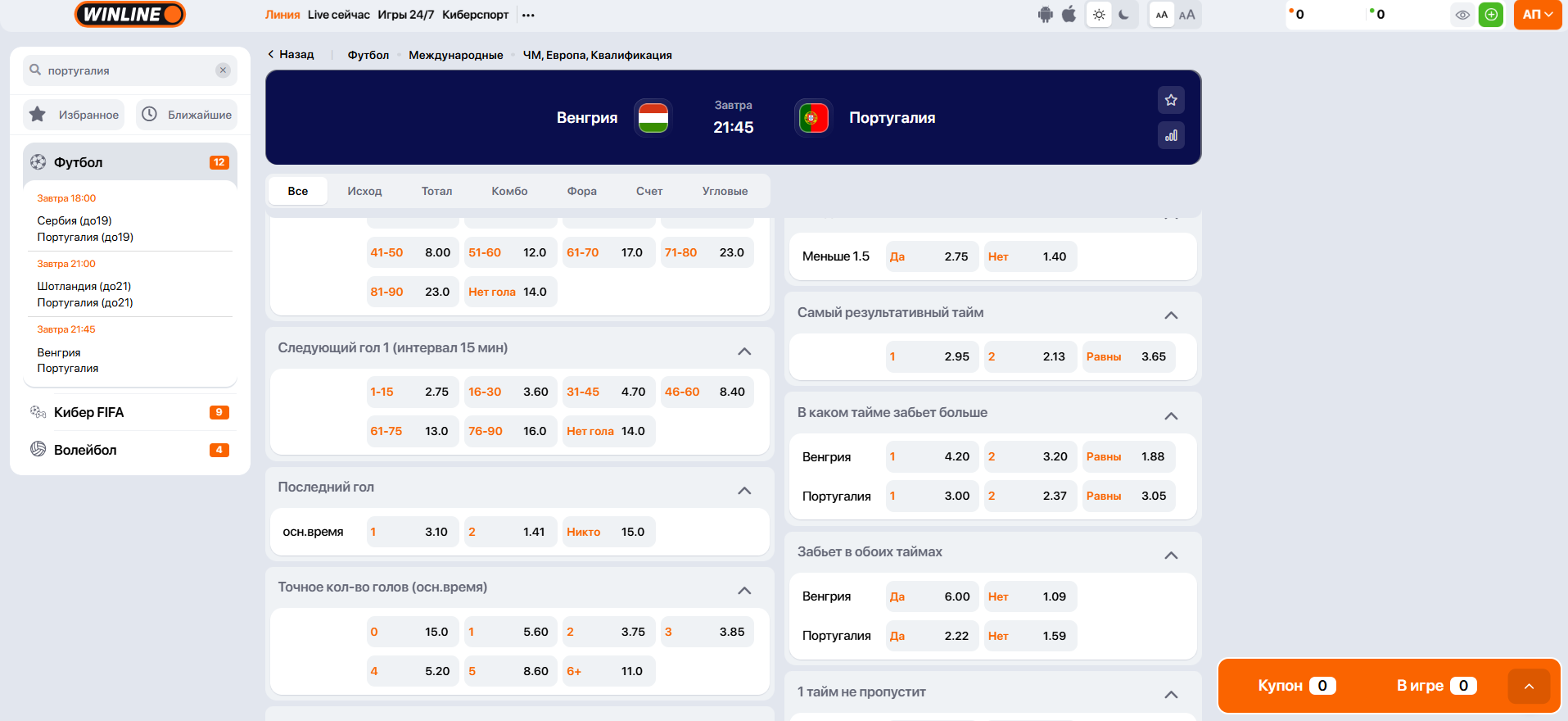This screenshot has width=1568, height=721.
Task: Switch to the Тотал tab
Action: [x=436, y=191]
